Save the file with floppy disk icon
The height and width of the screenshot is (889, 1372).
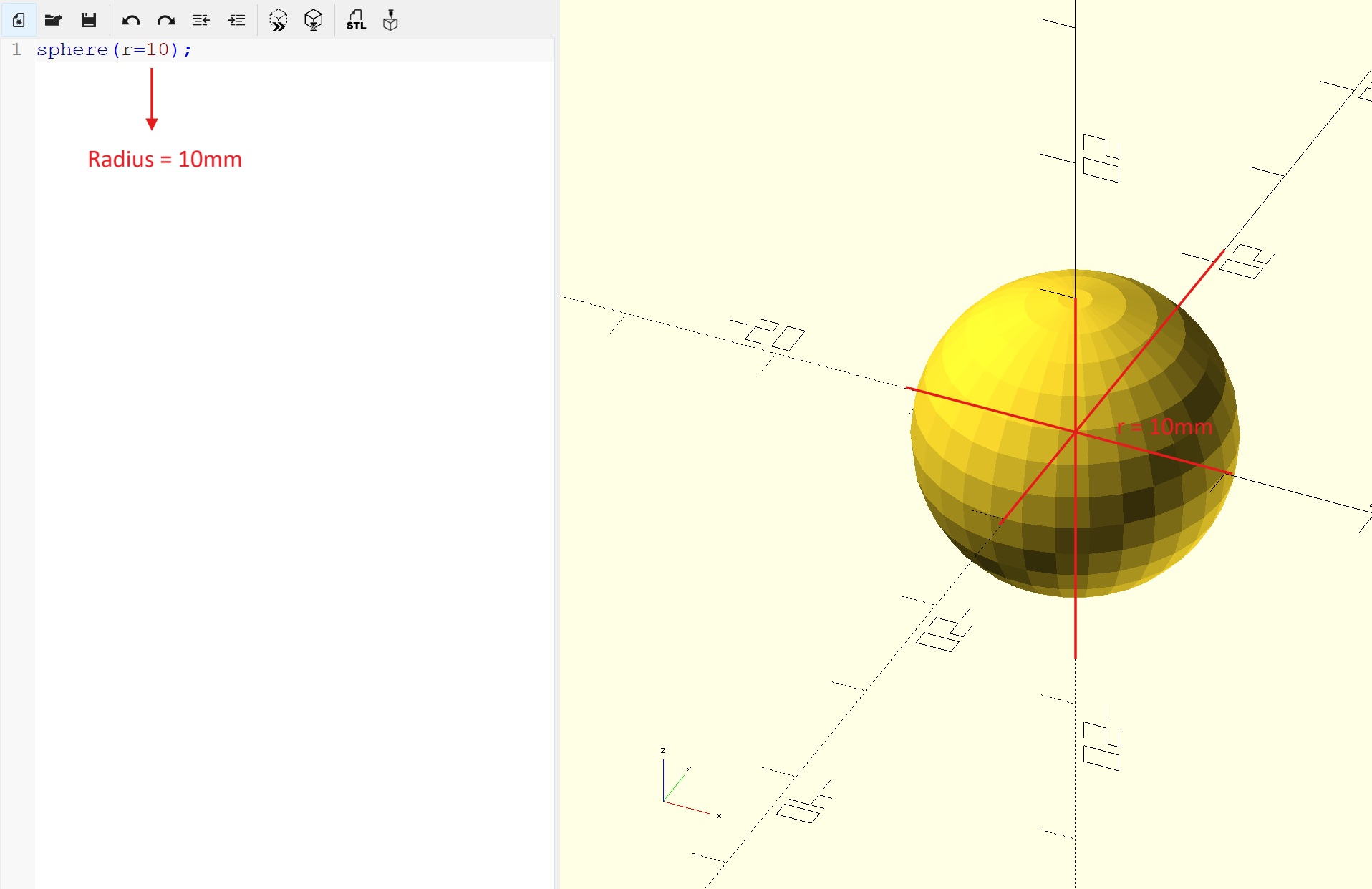88,20
